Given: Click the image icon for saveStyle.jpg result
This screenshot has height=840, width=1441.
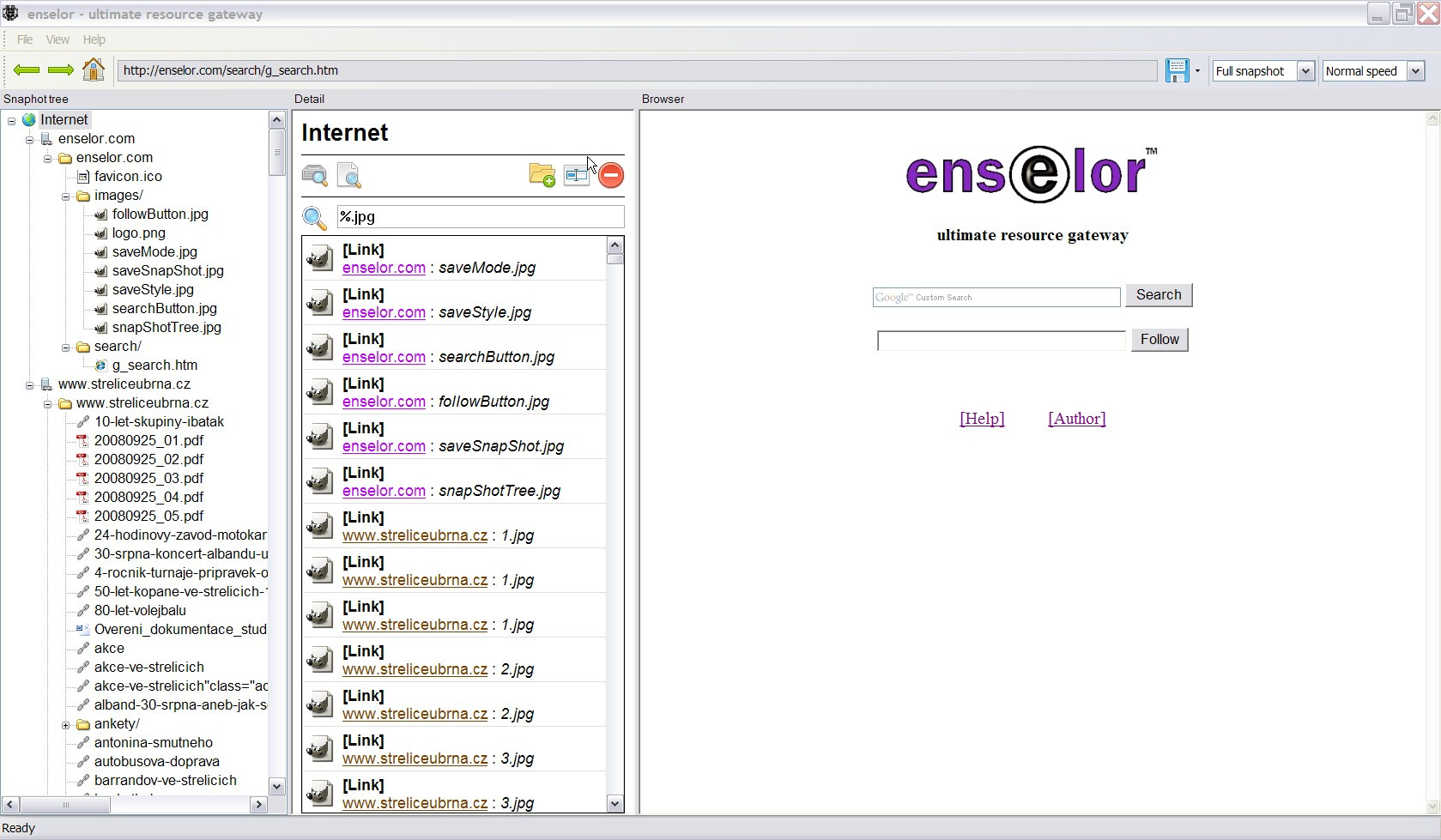Looking at the screenshot, I should pyautogui.click(x=319, y=303).
